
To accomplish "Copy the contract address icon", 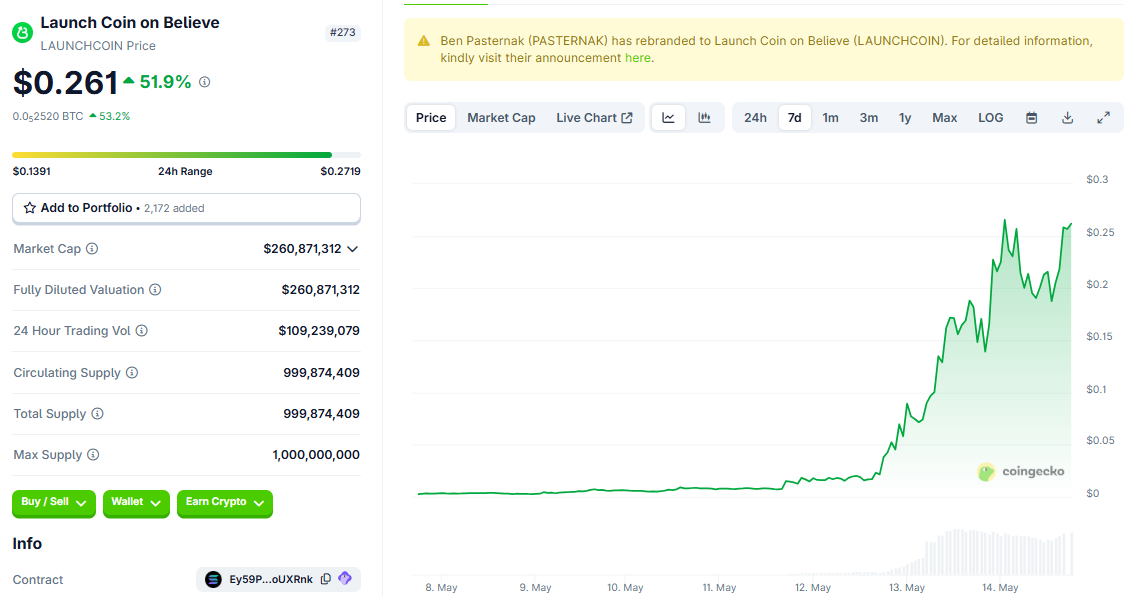I will [x=326, y=579].
